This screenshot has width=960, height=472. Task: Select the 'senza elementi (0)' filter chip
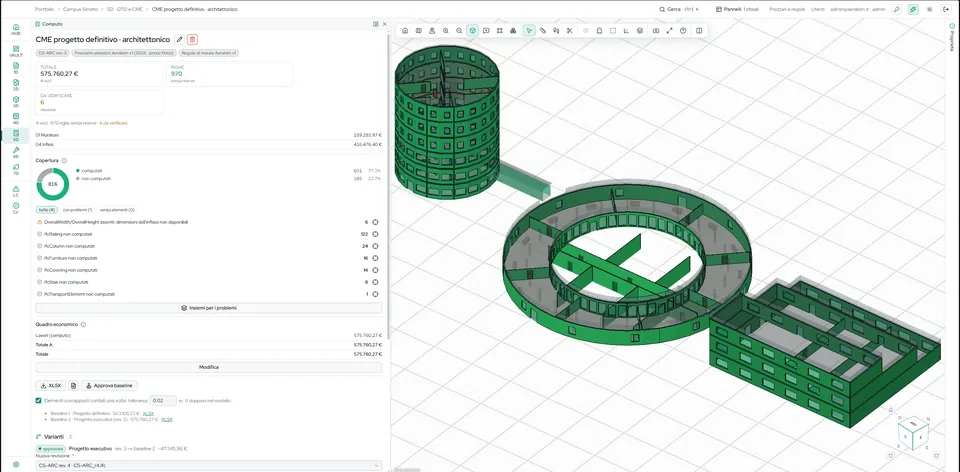click(118, 210)
